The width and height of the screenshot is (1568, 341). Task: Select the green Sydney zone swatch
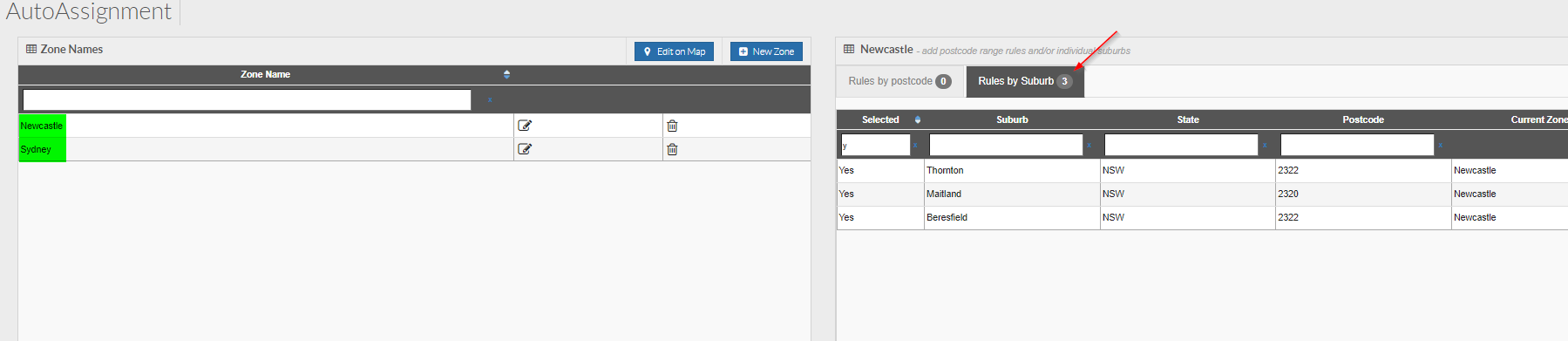(x=42, y=149)
